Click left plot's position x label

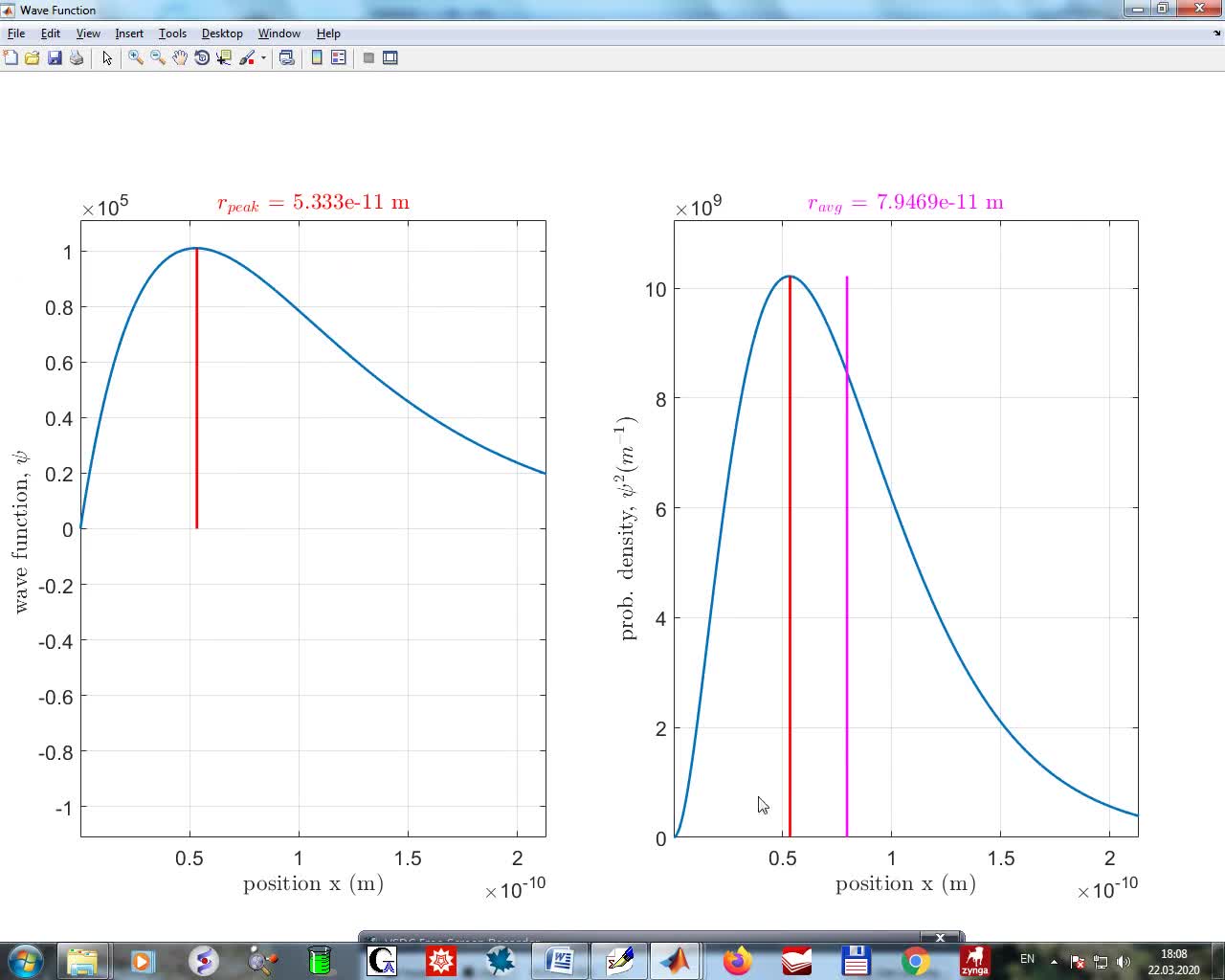click(313, 883)
